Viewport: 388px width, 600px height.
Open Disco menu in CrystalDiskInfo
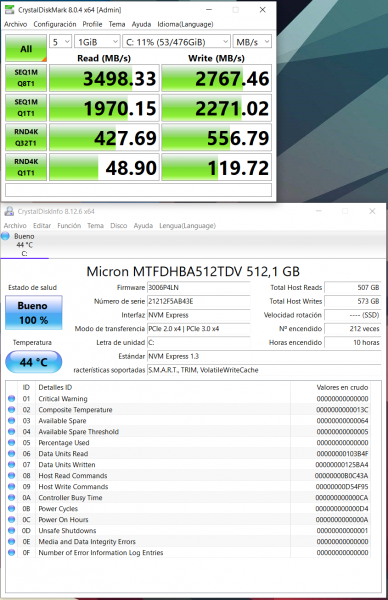click(119, 226)
